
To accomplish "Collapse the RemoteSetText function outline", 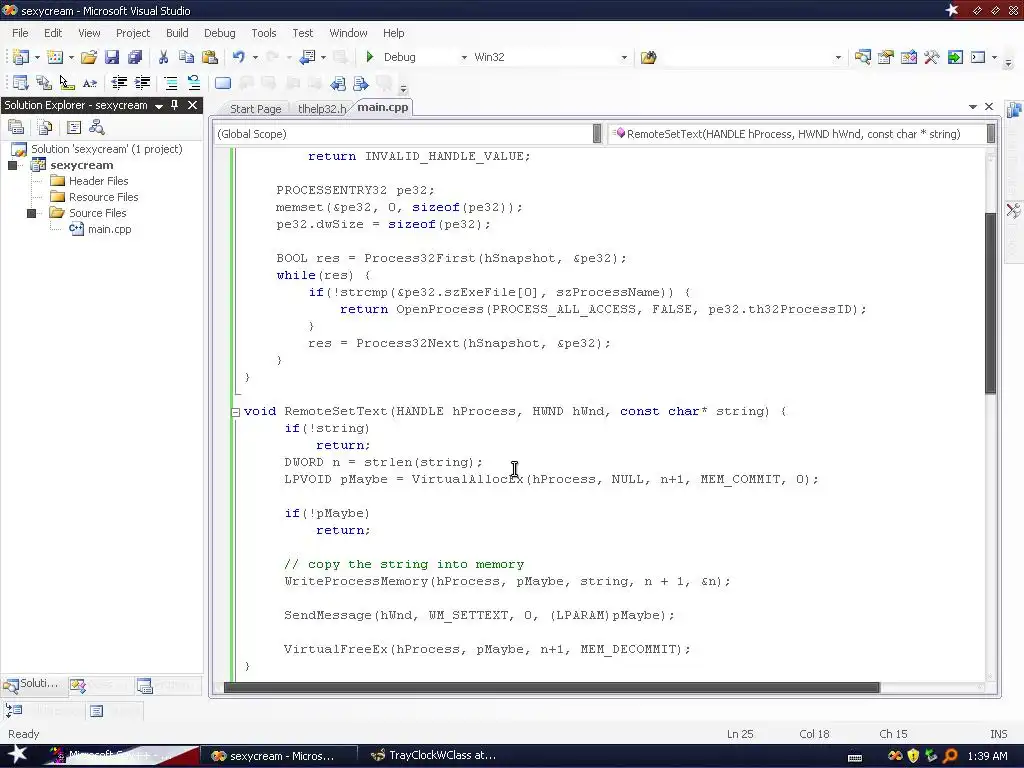I will pyautogui.click(x=235, y=412).
